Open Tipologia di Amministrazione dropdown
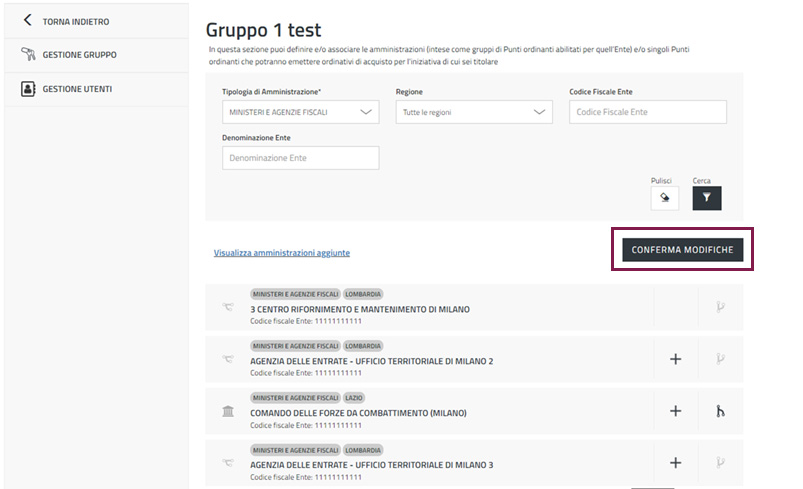Image resolution: width=803 pixels, height=489 pixels. point(300,112)
